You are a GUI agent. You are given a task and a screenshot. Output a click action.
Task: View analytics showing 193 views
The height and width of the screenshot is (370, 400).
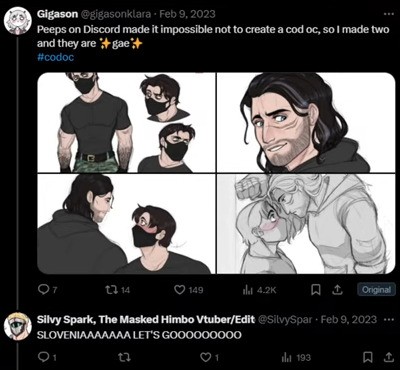coord(296,358)
